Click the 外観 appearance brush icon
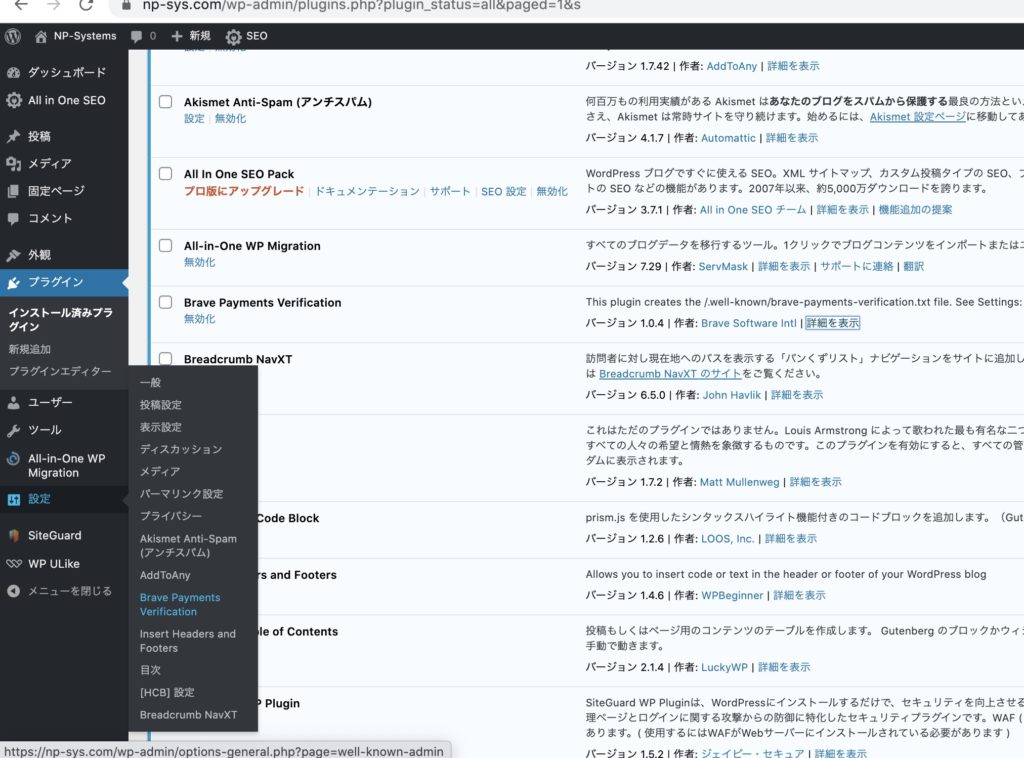 pos(13,255)
